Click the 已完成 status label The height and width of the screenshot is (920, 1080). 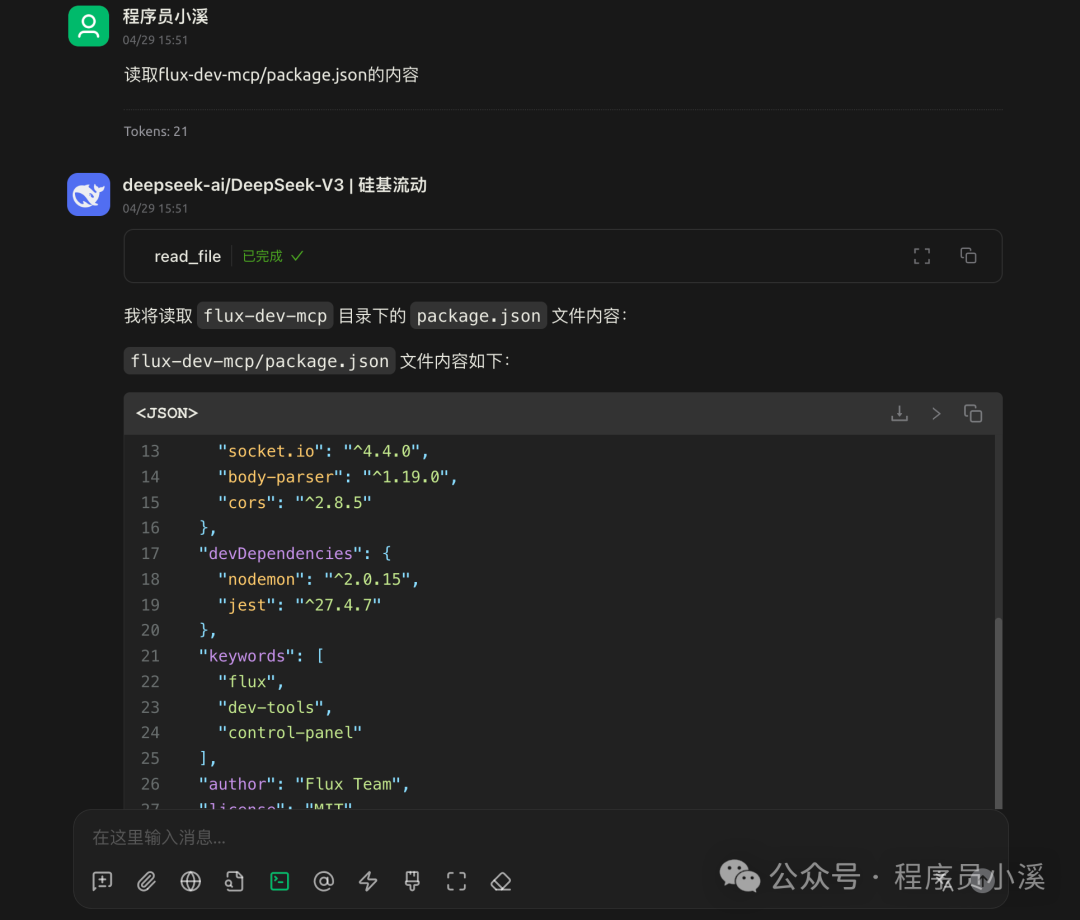pos(262,256)
